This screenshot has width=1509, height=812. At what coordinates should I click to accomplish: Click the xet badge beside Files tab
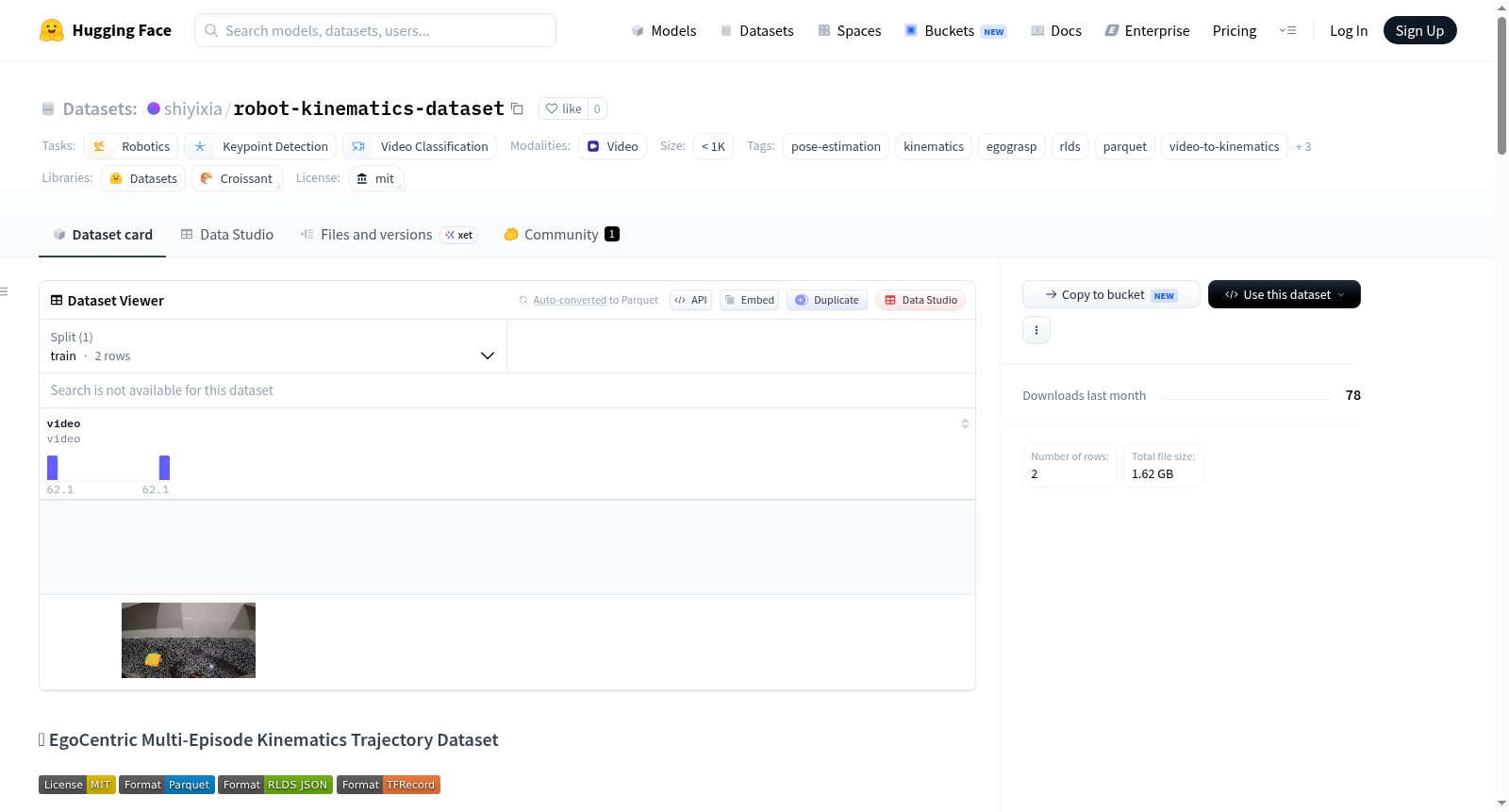point(458,235)
